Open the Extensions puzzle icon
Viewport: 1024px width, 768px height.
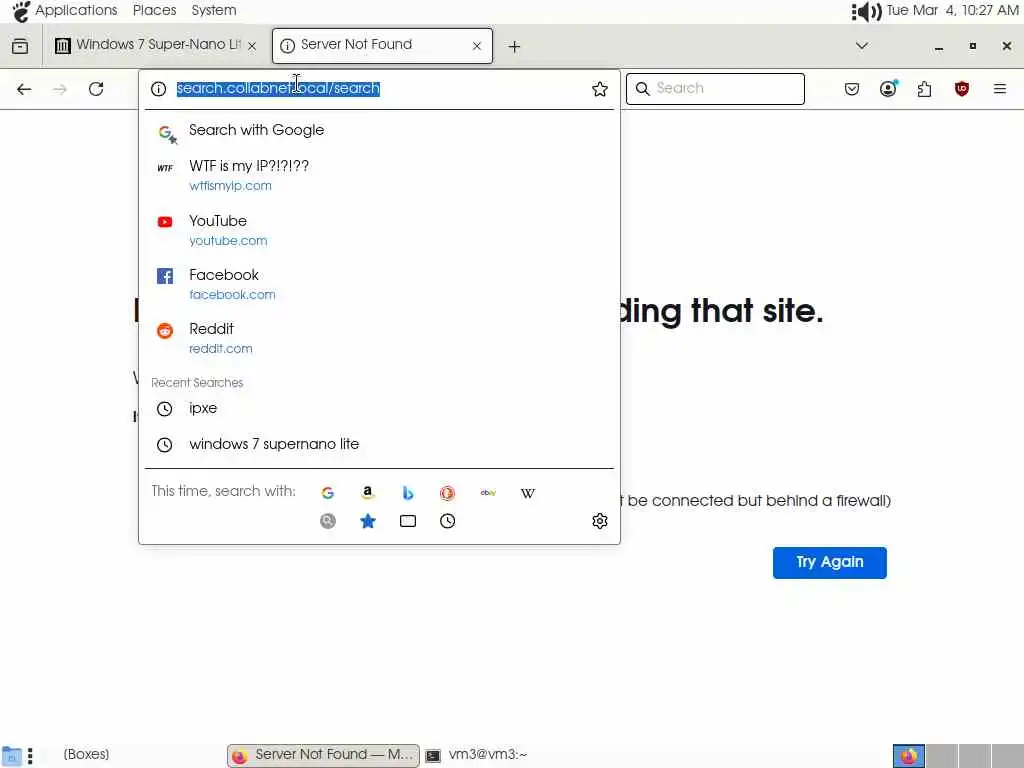[924, 89]
